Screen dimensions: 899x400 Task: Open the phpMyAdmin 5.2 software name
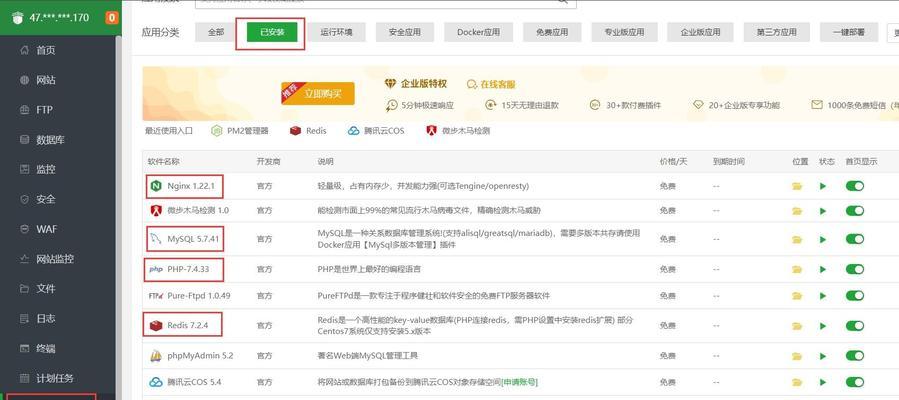[x=200, y=356]
